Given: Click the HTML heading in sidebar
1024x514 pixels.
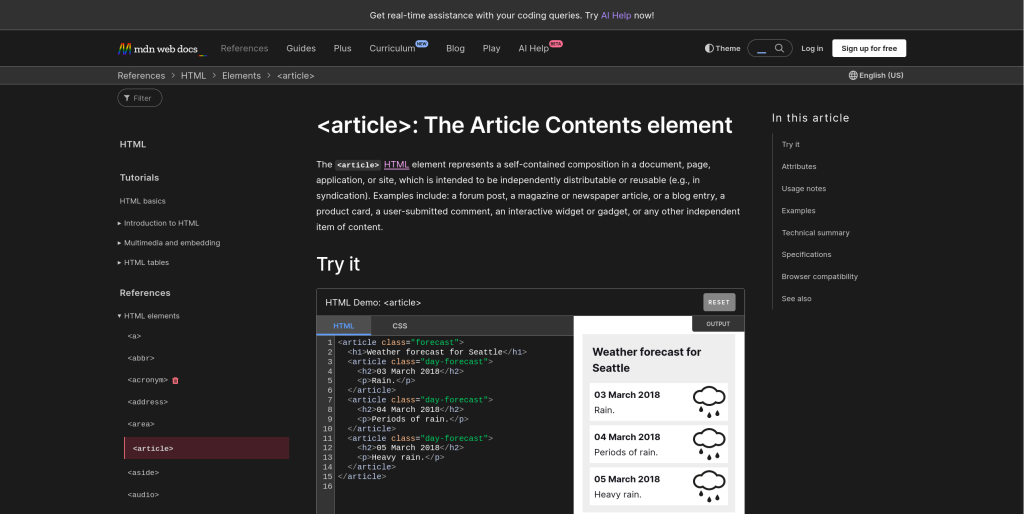Looking at the screenshot, I should tap(133, 144).
